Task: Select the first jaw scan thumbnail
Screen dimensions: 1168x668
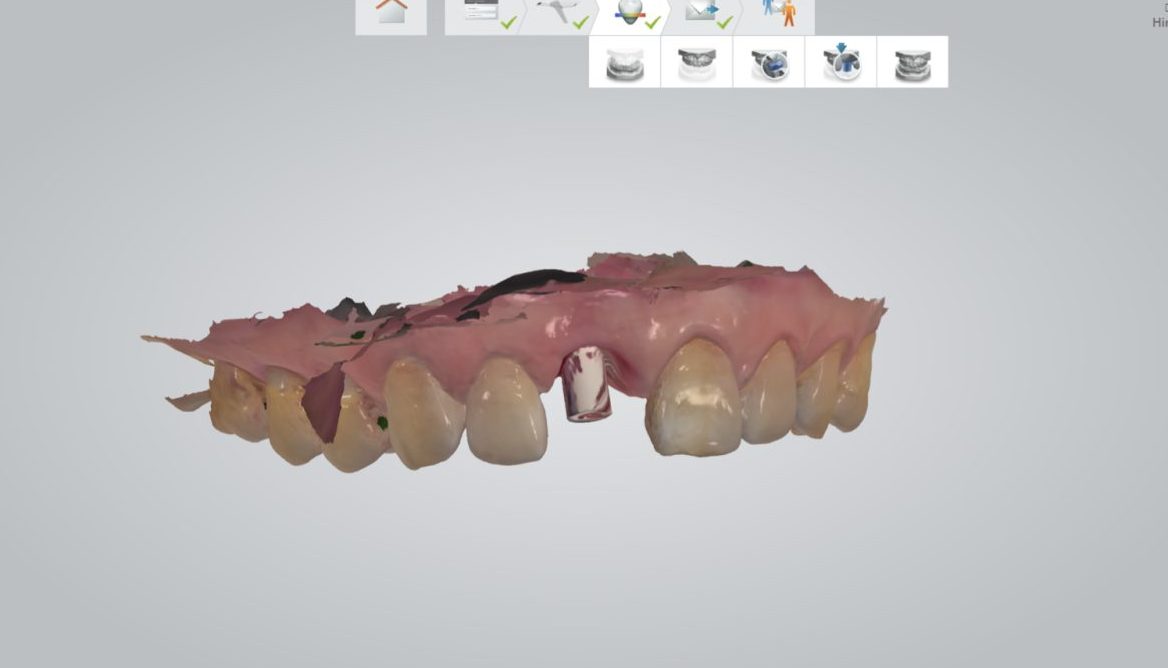Action: click(625, 63)
